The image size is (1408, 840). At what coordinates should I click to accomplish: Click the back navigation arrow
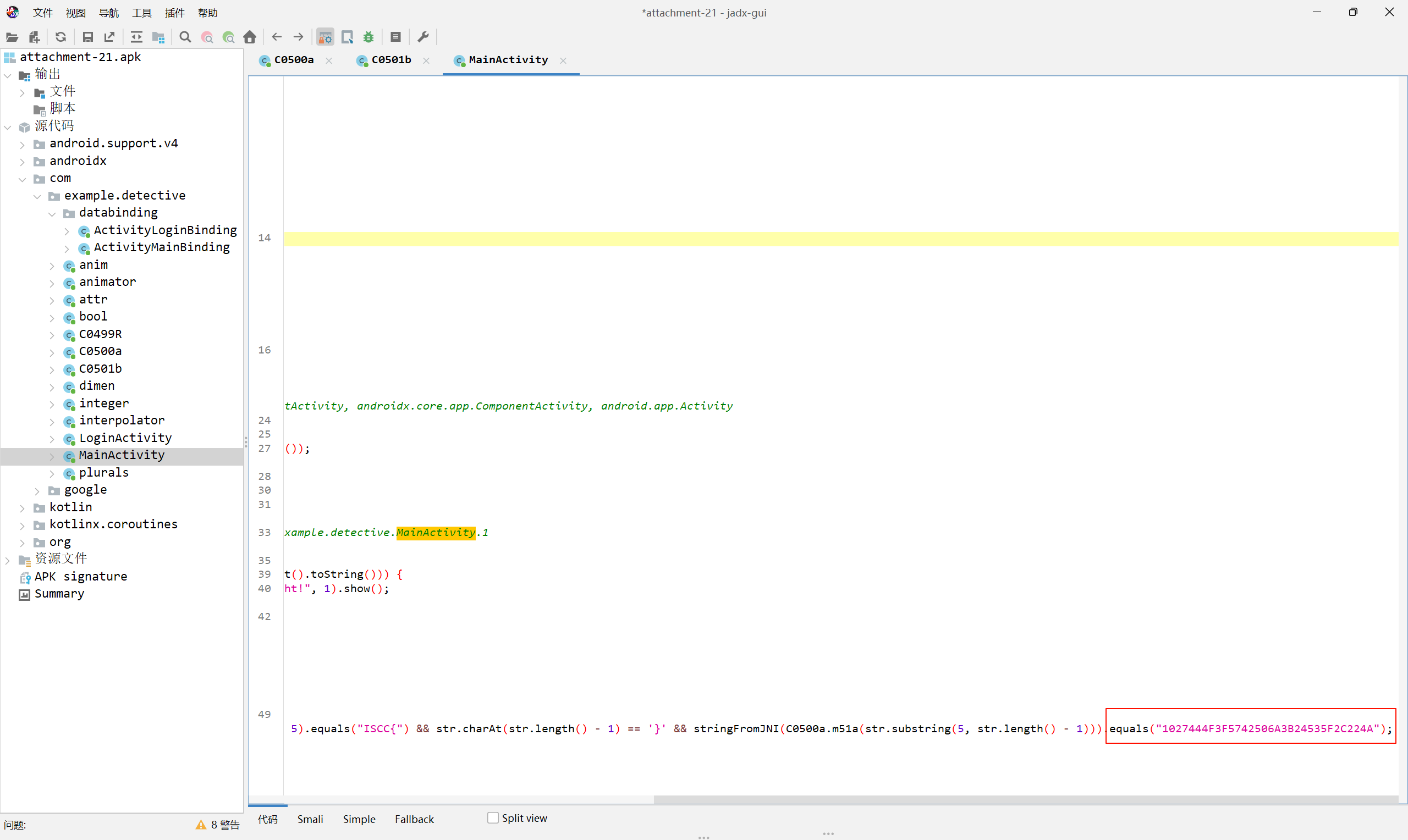(x=277, y=37)
